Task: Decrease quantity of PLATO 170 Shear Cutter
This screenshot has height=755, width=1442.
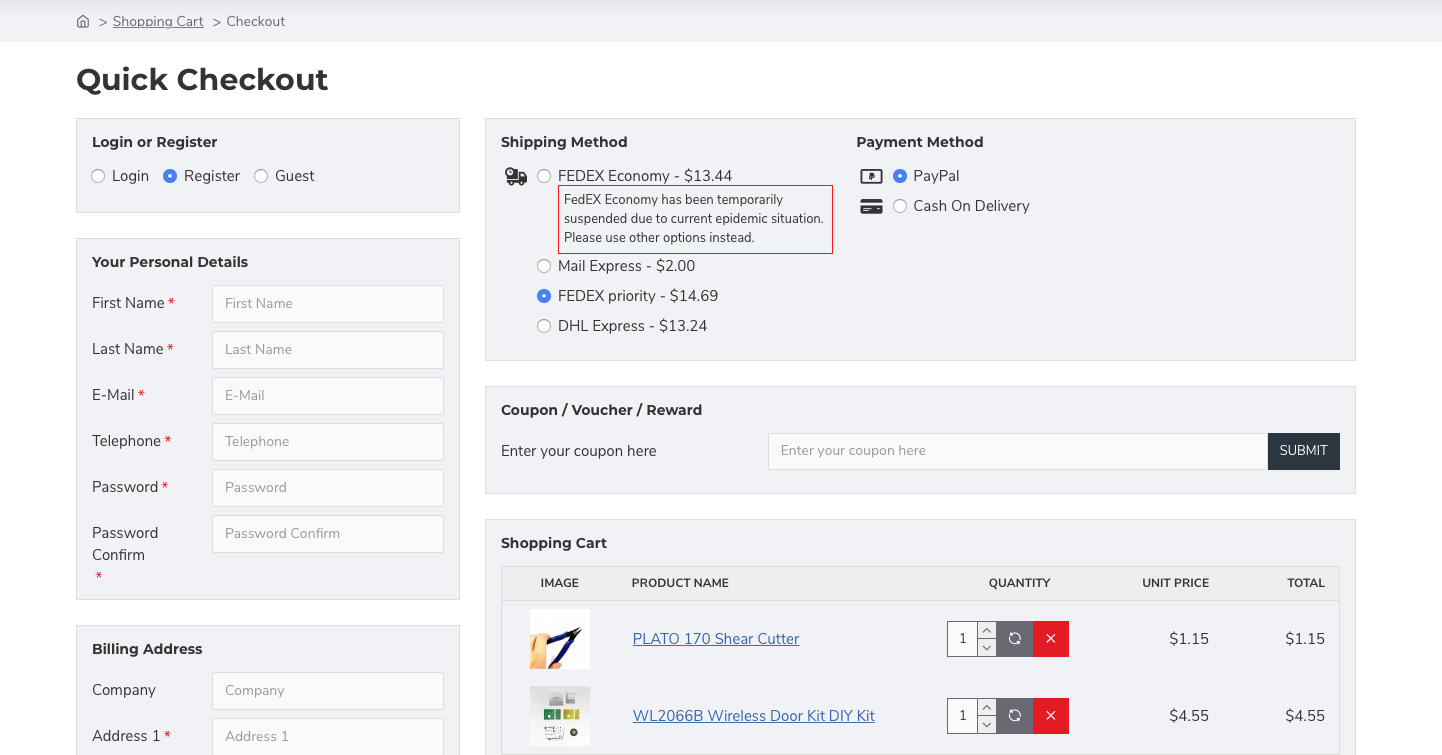Action: pyautogui.click(x=987, y=648)
